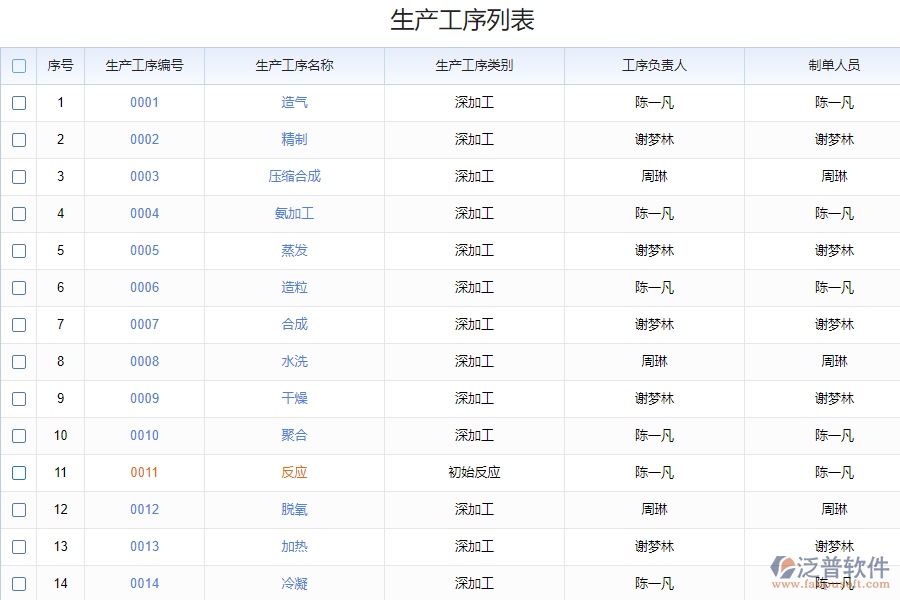Image resolution: width=900 pixels, height=600 pixels.
Task: Tick the checkbox for row 1 造气
Action: pyautogui.click(x=18, y=102)
